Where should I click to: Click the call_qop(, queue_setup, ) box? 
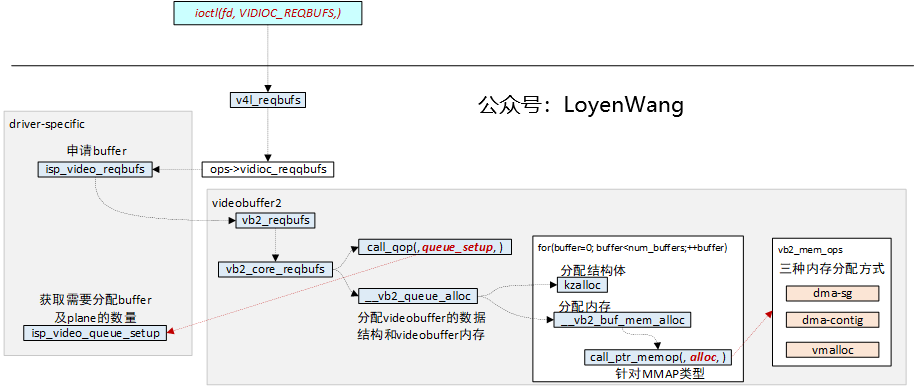[x=435, y=248]
